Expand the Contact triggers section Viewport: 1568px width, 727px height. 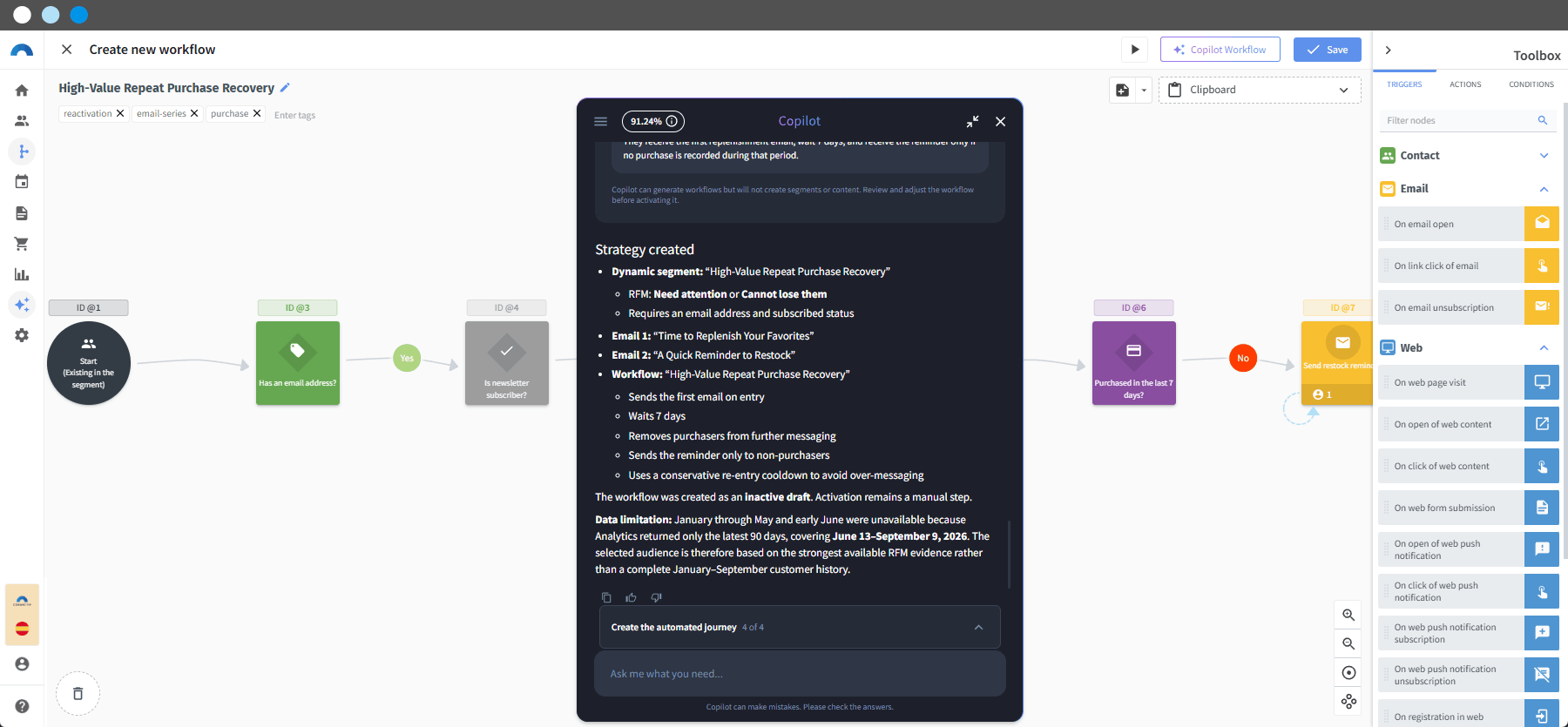(1544, 155)
